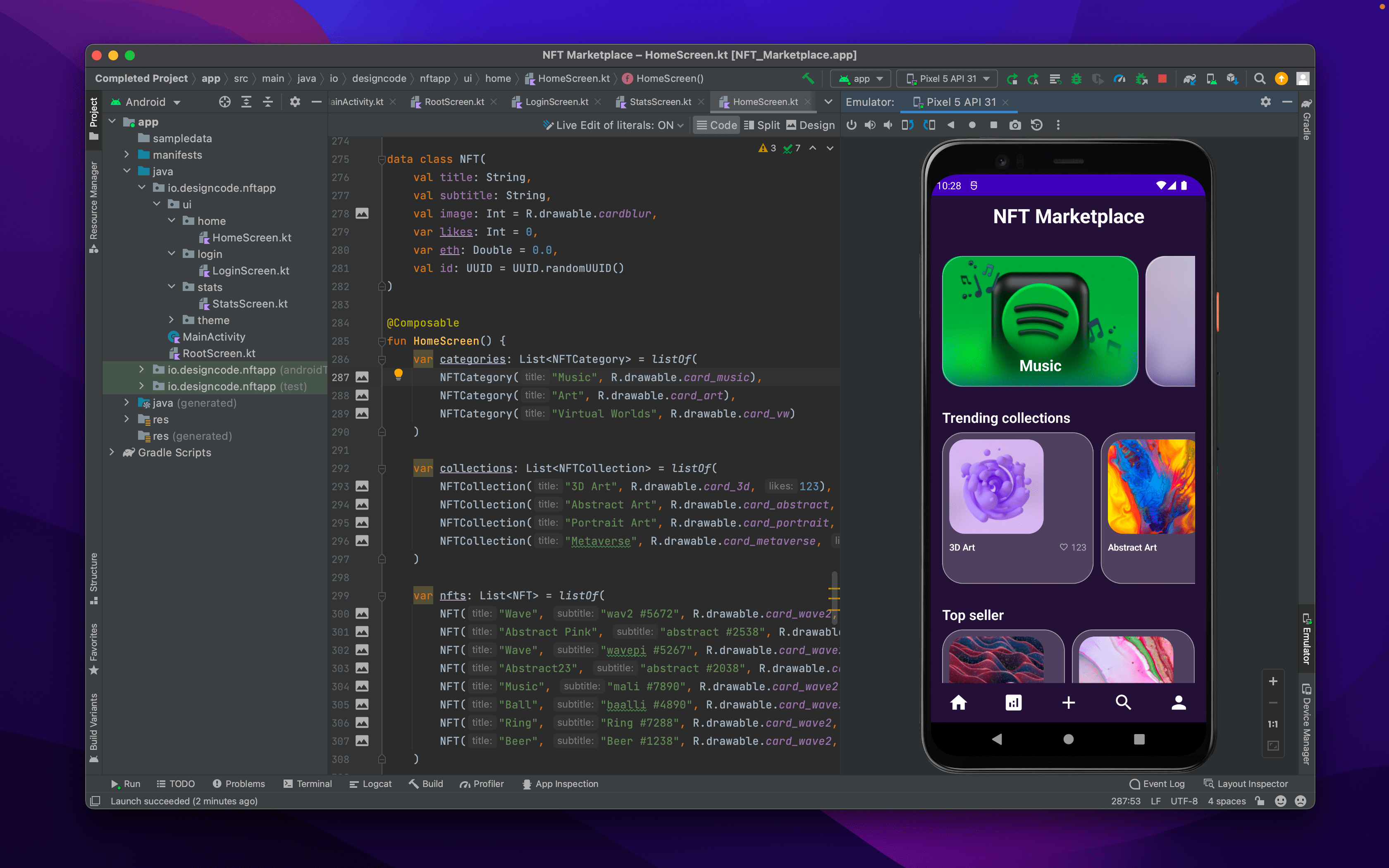Open Search Everywhere with the magnifier icon
The width and height of the screenshot is (1389, 868).
pos(1260,79)
